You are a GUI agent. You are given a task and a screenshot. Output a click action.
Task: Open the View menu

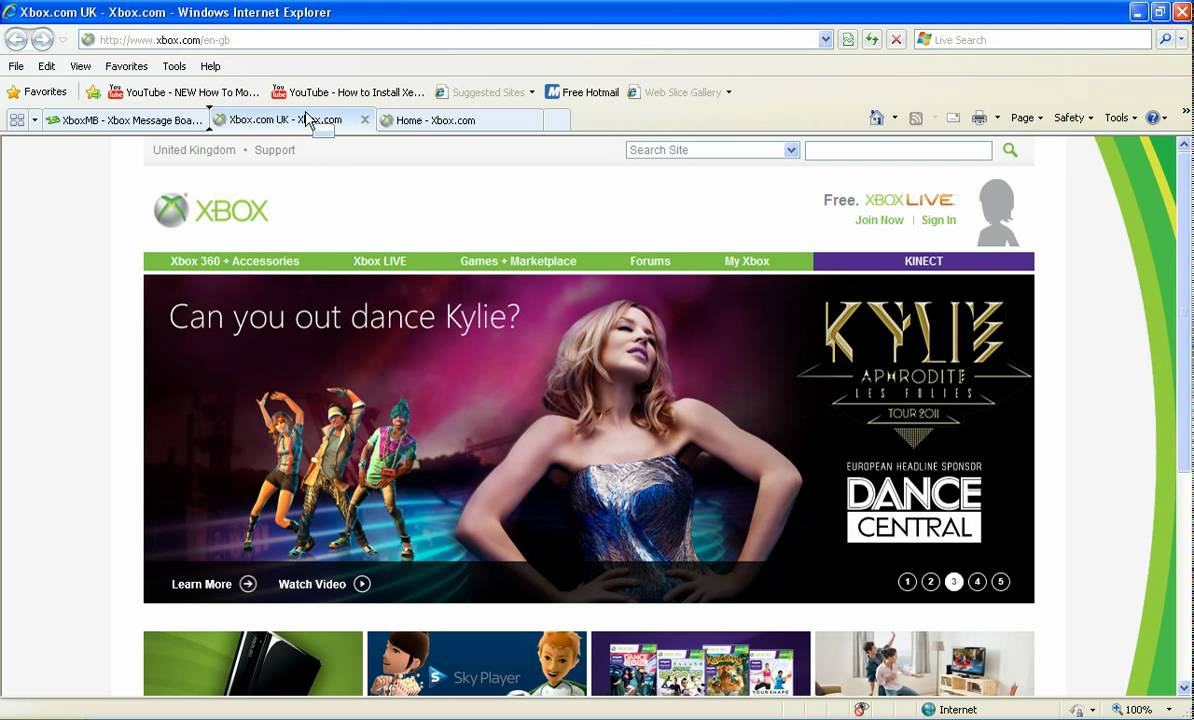click(x=80, y=66)
